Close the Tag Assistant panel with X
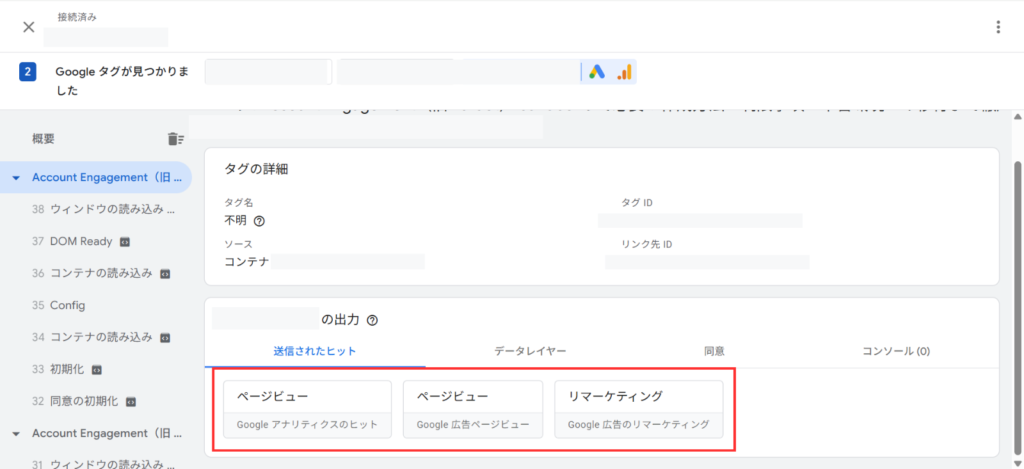Image resolution: width=1024 pixels, height=469 pixels. (x=29, y=27)
